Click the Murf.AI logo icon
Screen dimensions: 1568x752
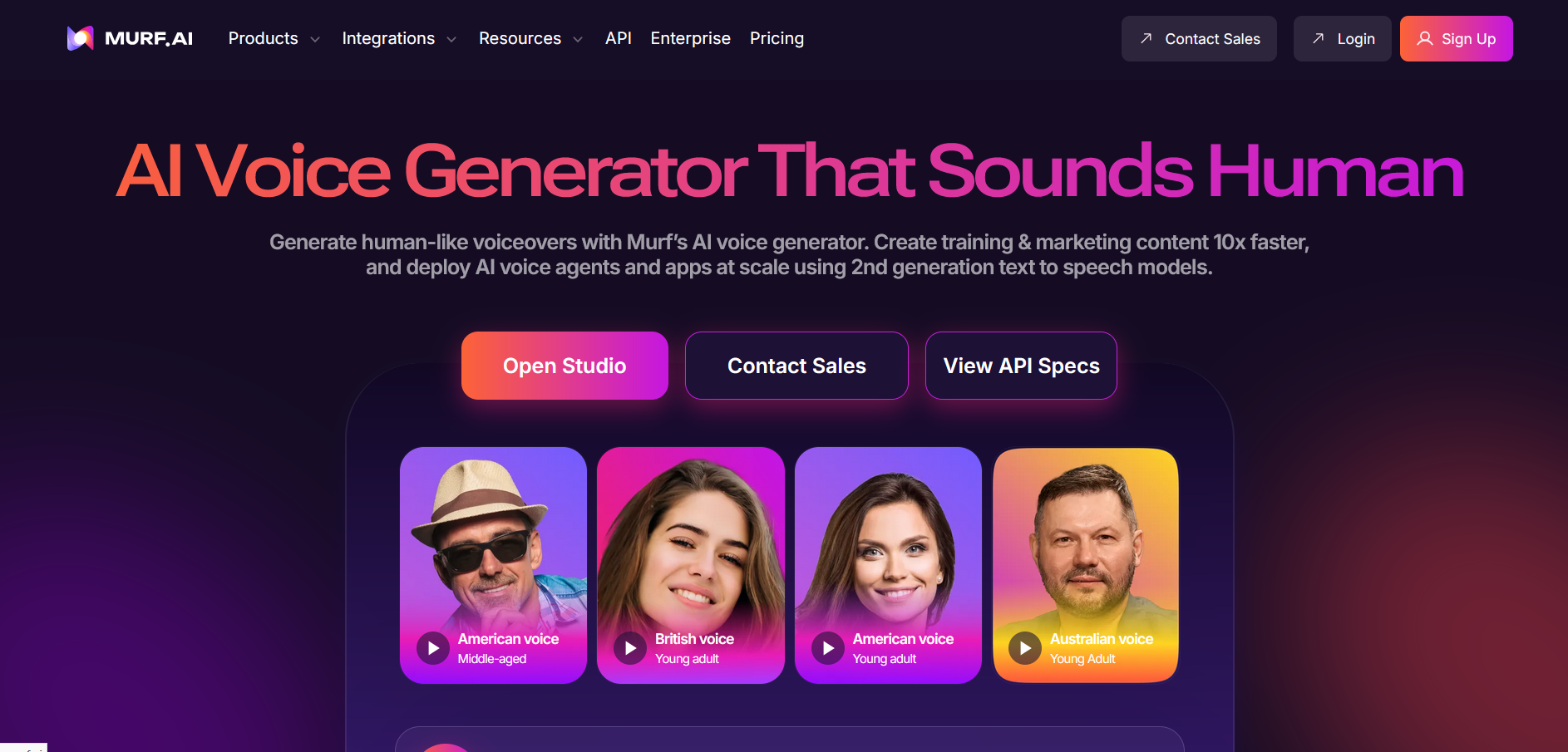click(x=81, y=38)
